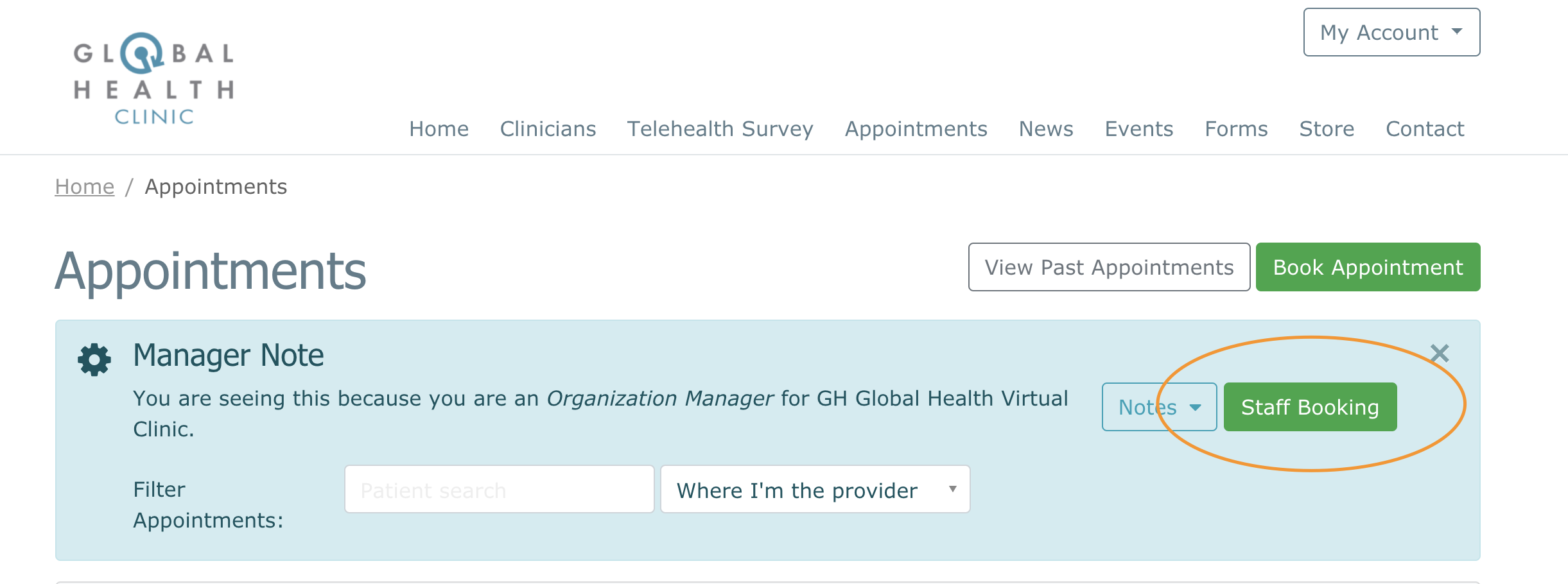Click the Manager Note gear icon

(94, 359)
